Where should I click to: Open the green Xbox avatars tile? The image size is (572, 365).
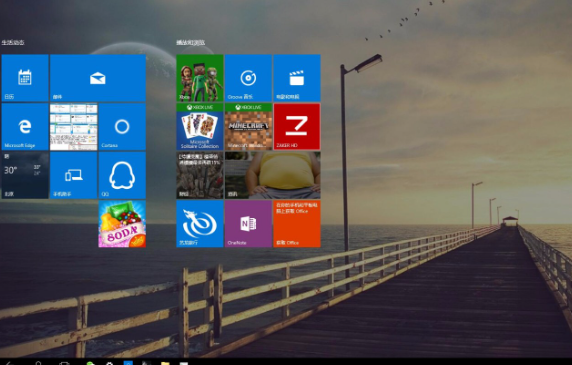tap(200, 78)
